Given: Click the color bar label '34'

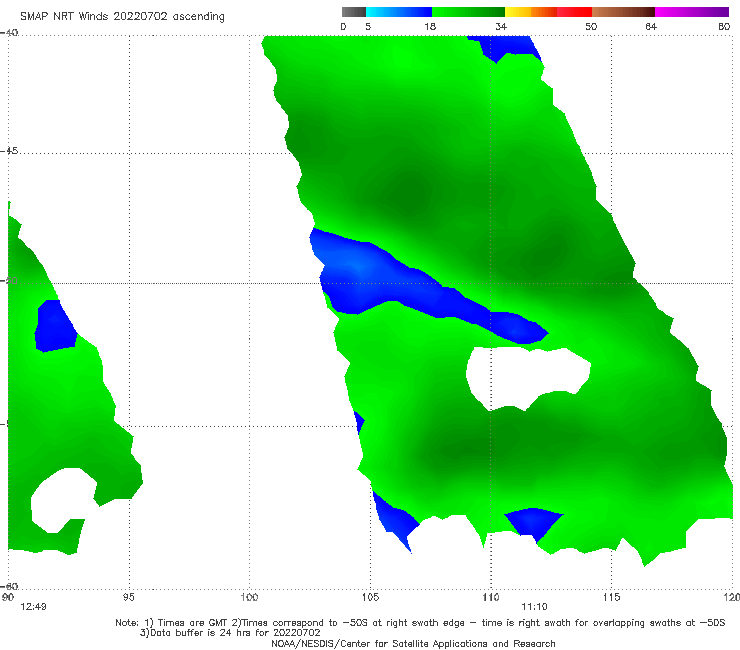Looking at the screenshot, I should 501,26.
